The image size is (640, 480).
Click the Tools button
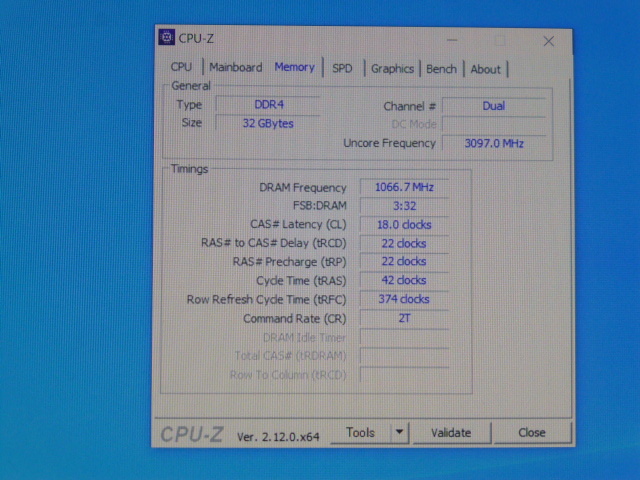(x=360, y=432)
